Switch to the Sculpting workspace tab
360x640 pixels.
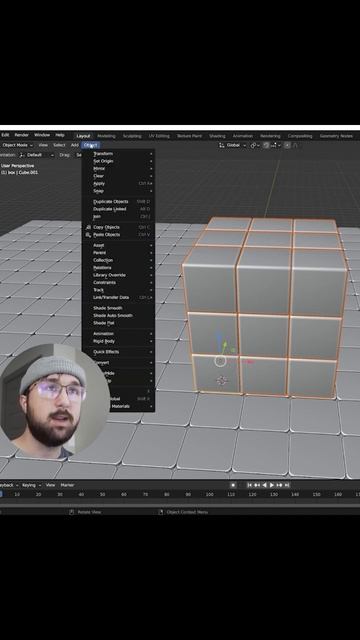132,136
